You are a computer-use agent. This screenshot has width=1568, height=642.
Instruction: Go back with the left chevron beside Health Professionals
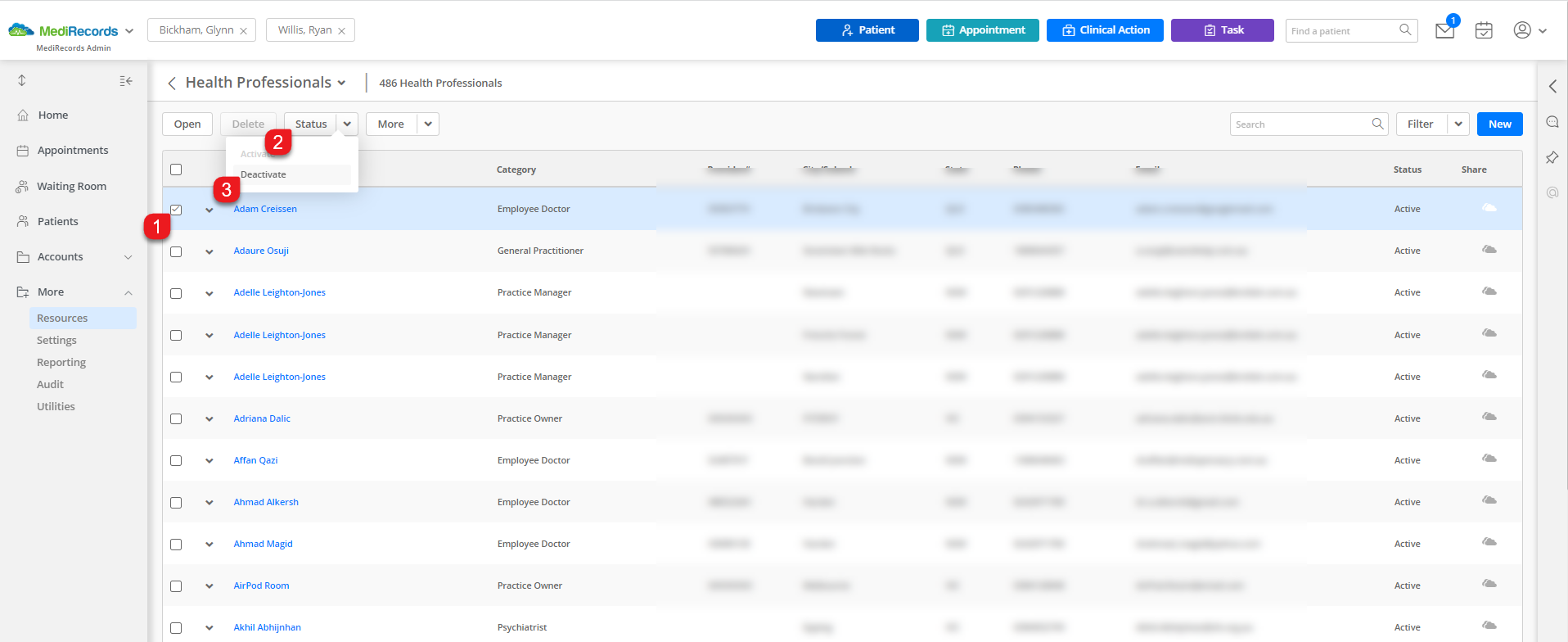tap(172, 83)
